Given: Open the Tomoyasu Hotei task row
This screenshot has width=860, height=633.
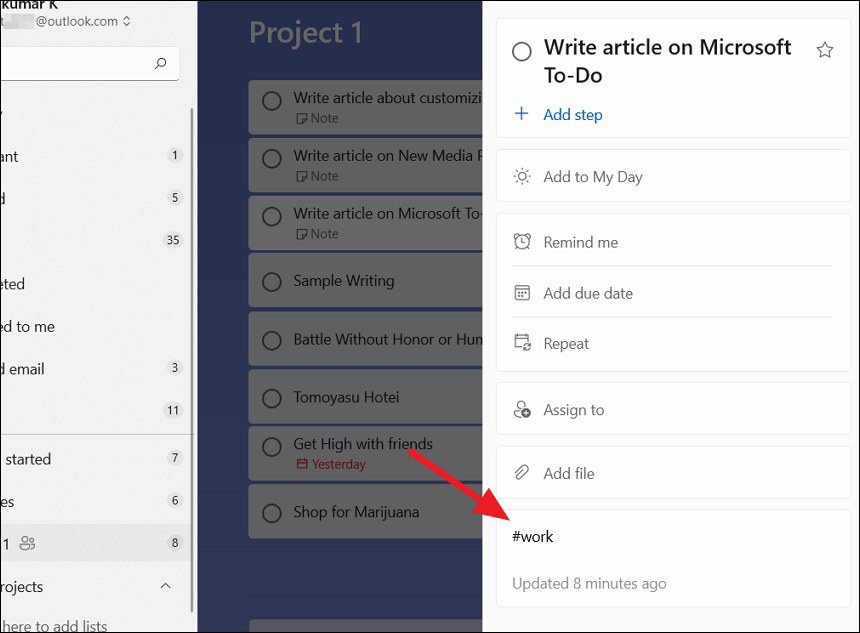Looking at the screenshot, I should coord(365,397).
